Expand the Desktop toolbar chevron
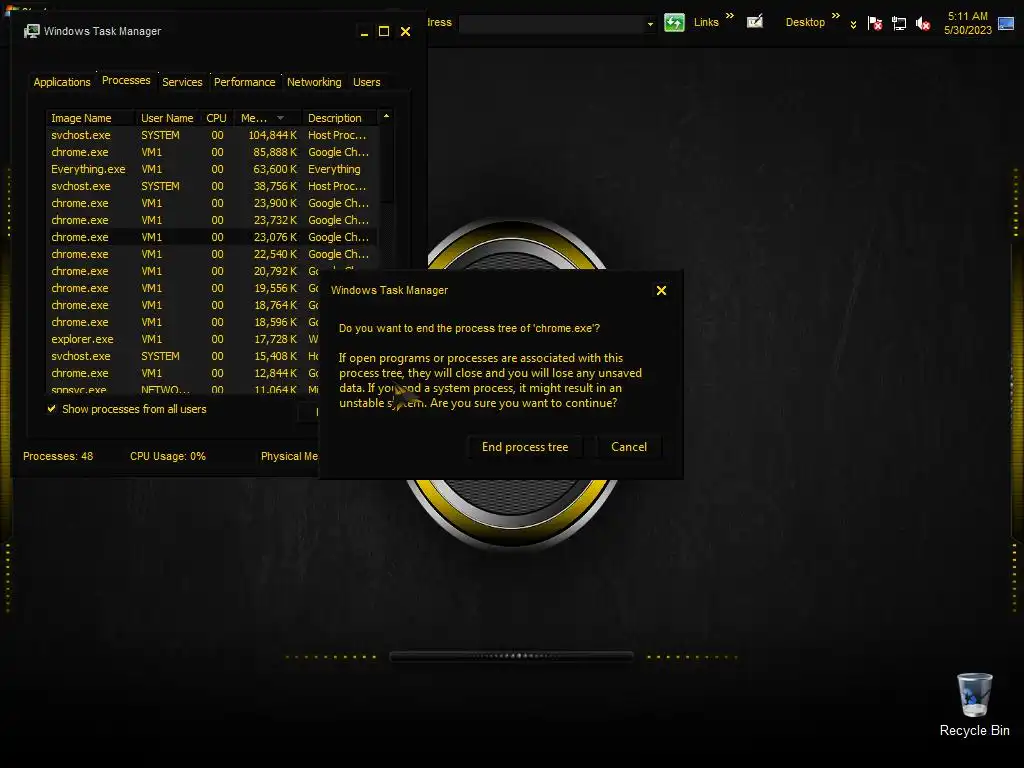This screenshot has height=768, width=1024. tap(835, 16)
